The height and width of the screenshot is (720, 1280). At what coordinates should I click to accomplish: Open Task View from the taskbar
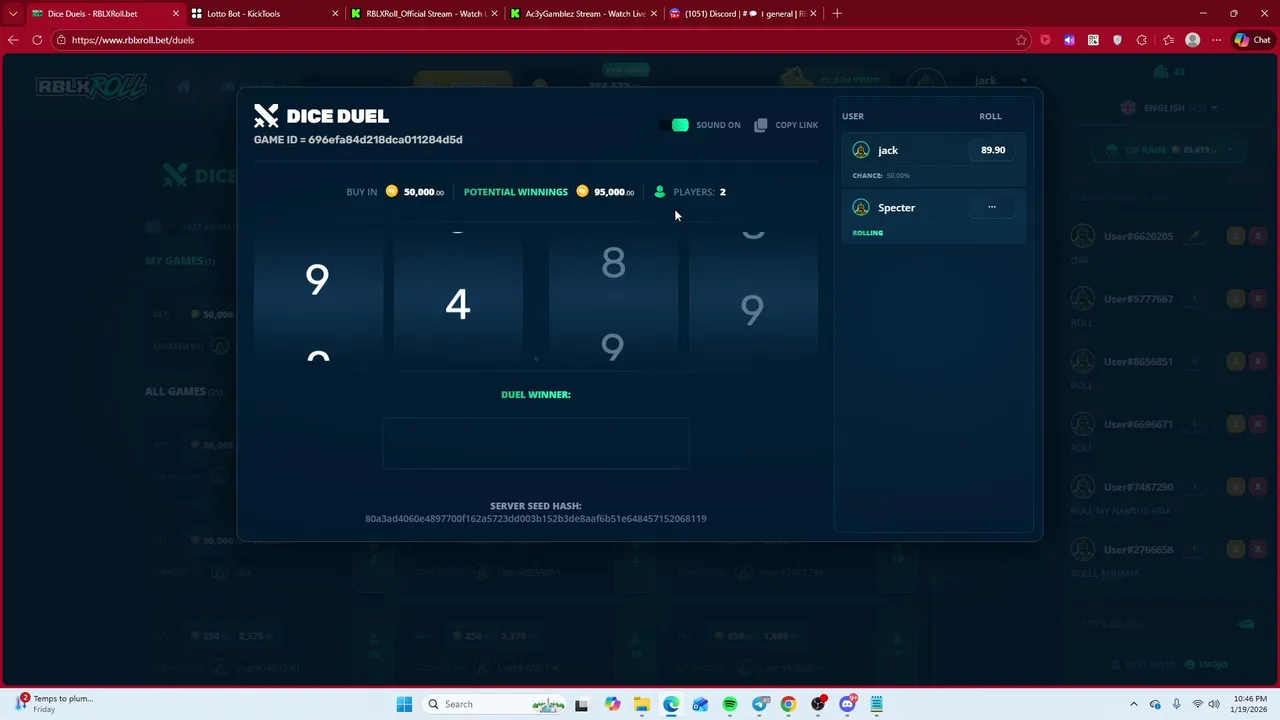582,704
